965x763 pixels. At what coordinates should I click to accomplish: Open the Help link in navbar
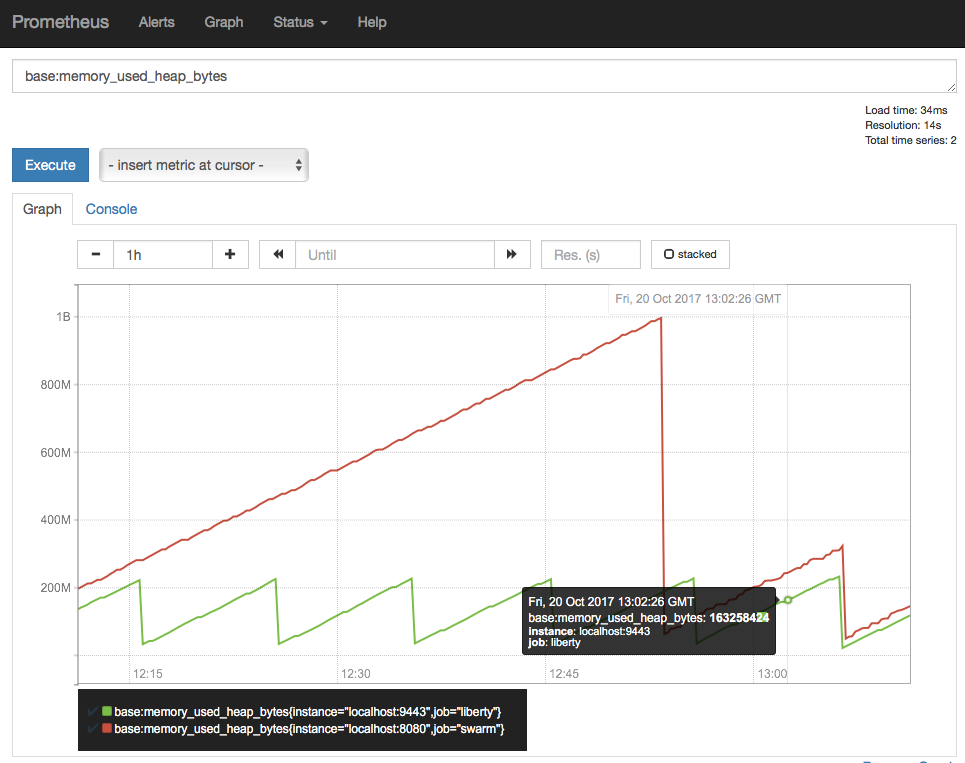click(x=372, y=22)
